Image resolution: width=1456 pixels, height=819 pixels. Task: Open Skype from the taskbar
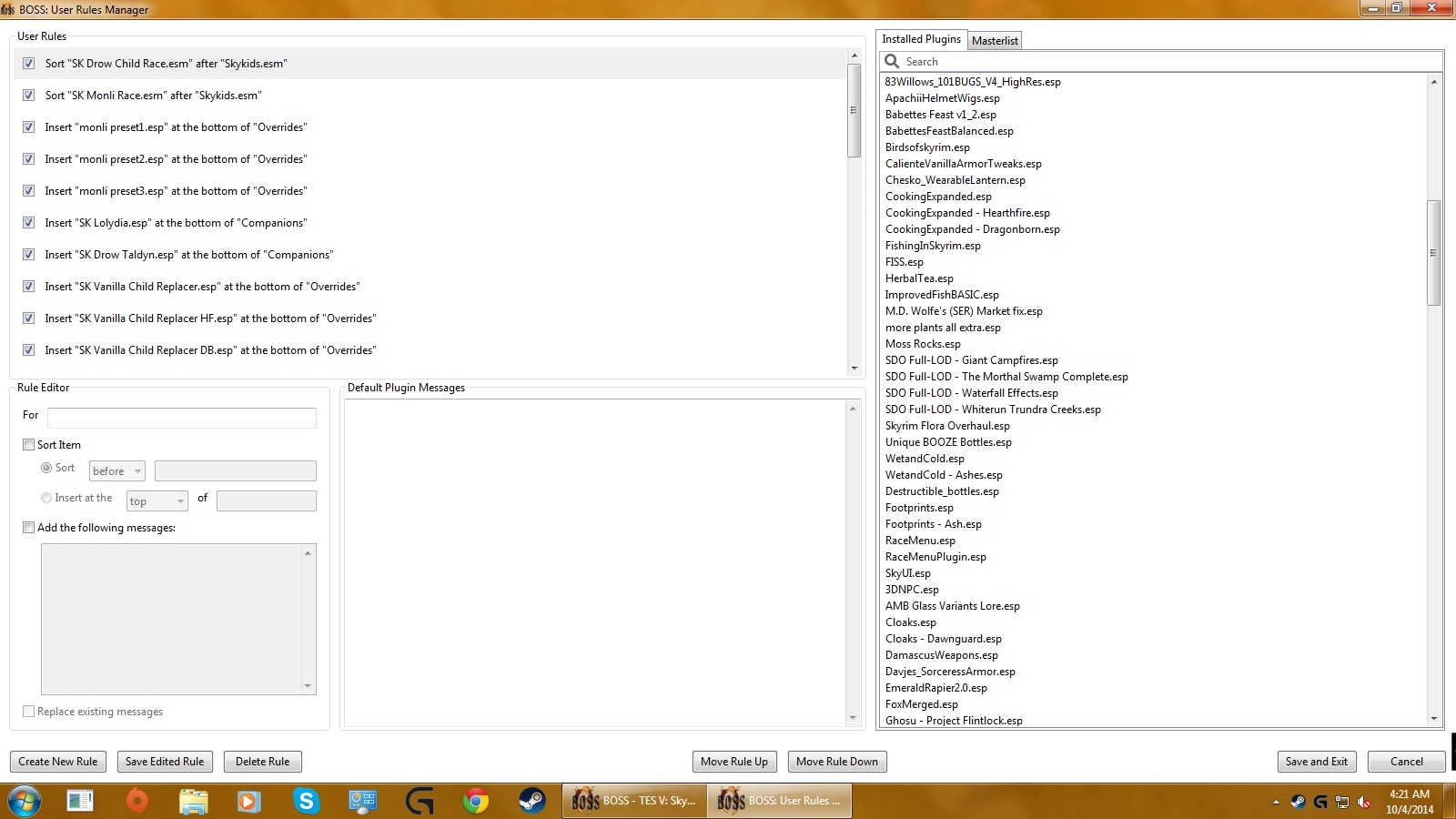(306, 802)
